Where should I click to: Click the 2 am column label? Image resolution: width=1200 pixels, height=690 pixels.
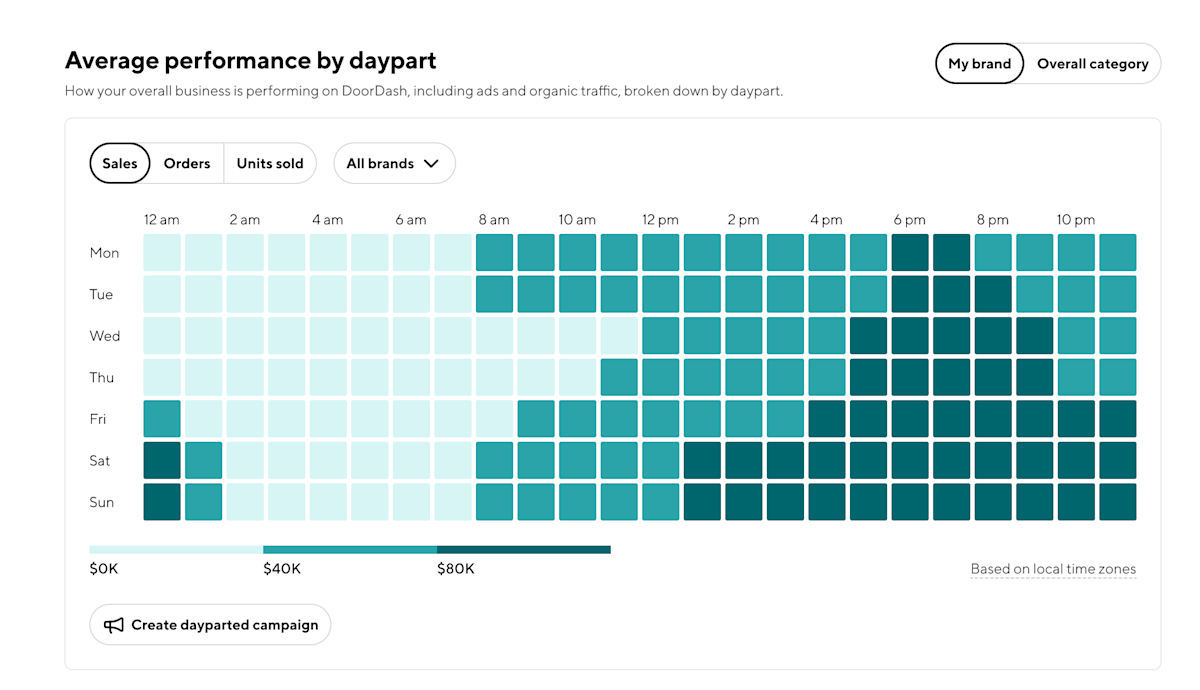click(x=244, y=220)
